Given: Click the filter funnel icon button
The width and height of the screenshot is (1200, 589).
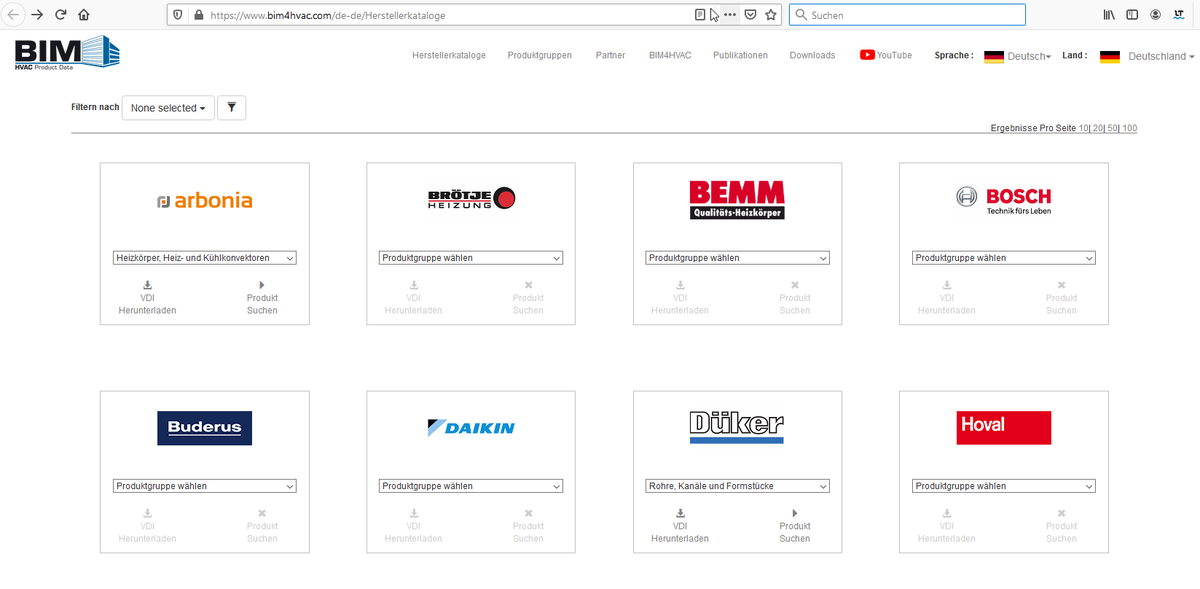Looking at the screenshot, I should click(231, 108).
